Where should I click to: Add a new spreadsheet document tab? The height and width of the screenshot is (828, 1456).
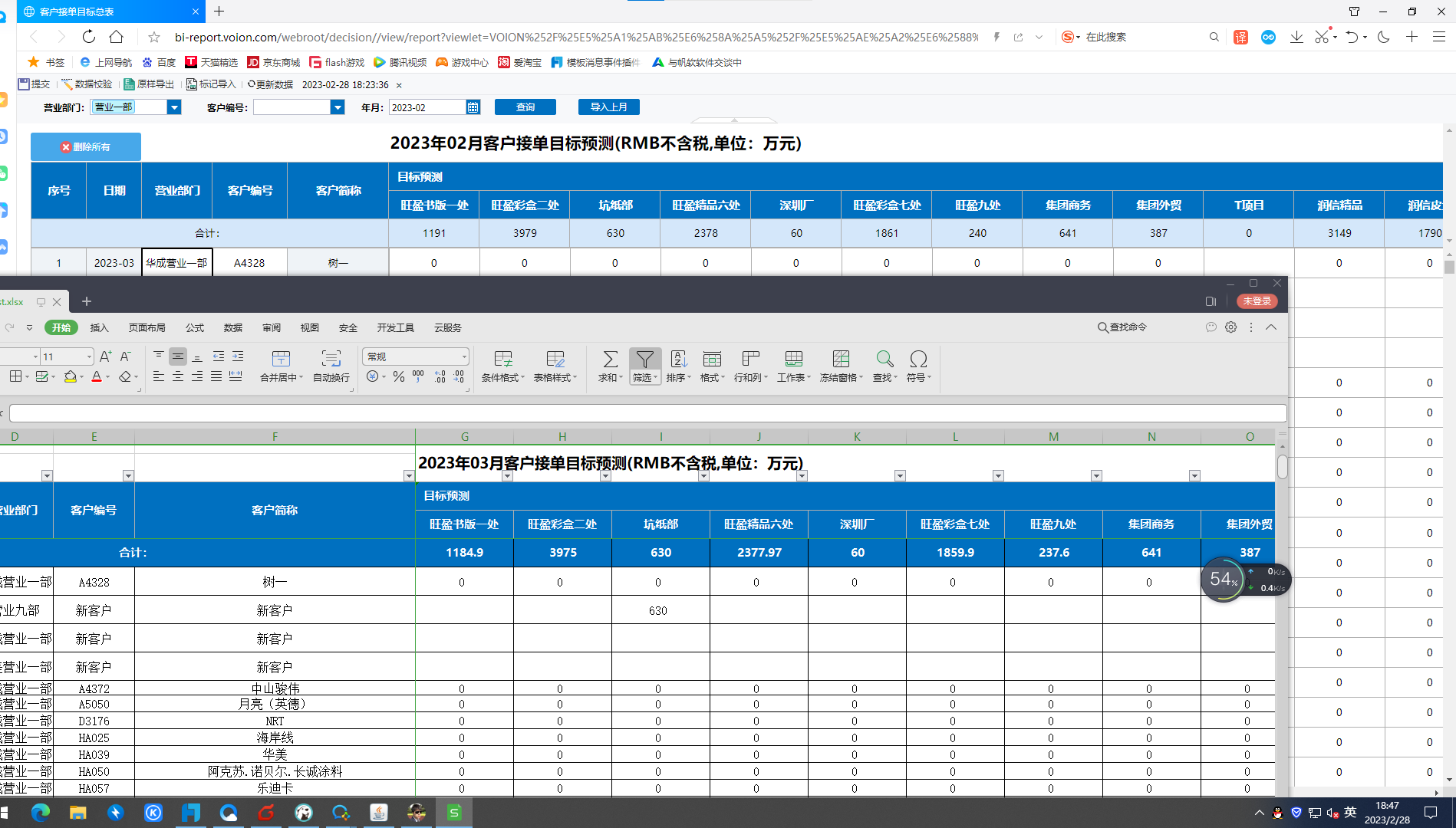pyautogui.click(x=87, y=301)
